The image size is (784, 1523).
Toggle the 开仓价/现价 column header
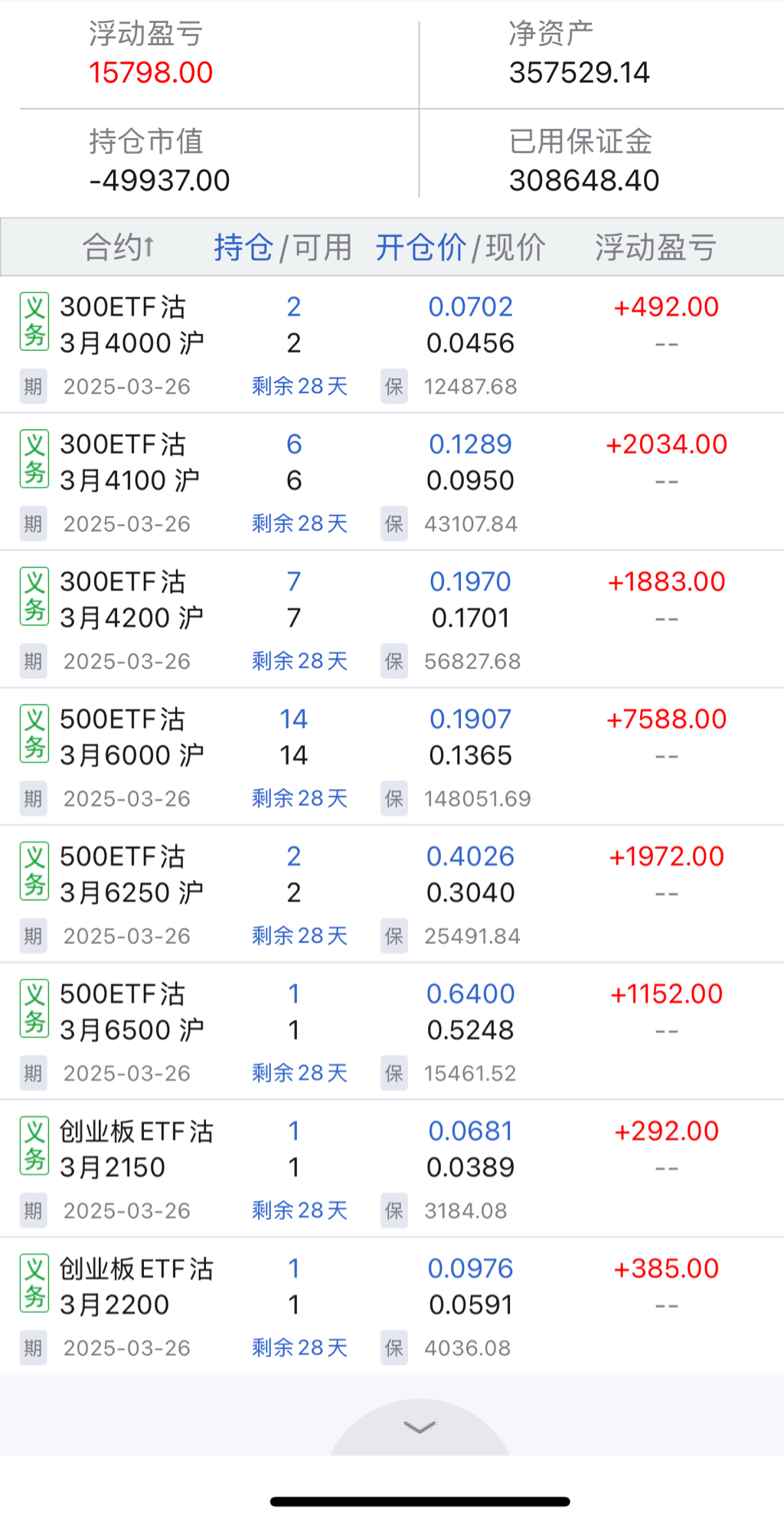click(460, 247)
